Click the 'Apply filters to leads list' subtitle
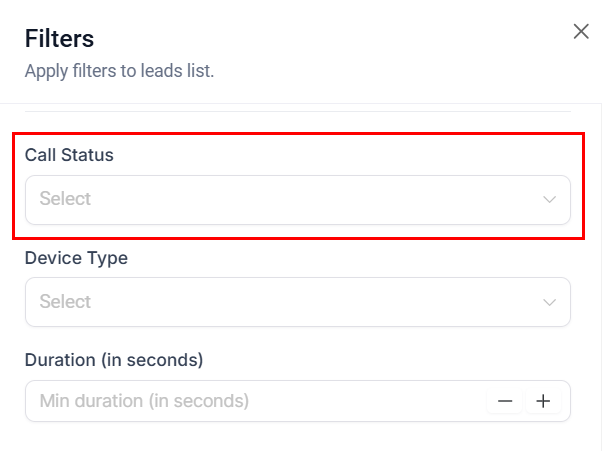The width and height of the screenshot is (602, 451). point(119,71)
